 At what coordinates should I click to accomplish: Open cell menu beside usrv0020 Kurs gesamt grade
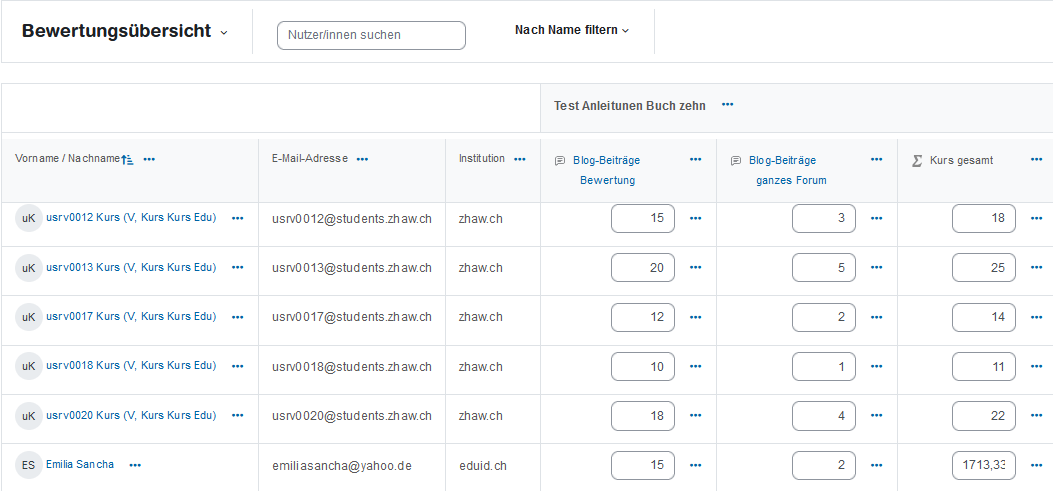1037,416
